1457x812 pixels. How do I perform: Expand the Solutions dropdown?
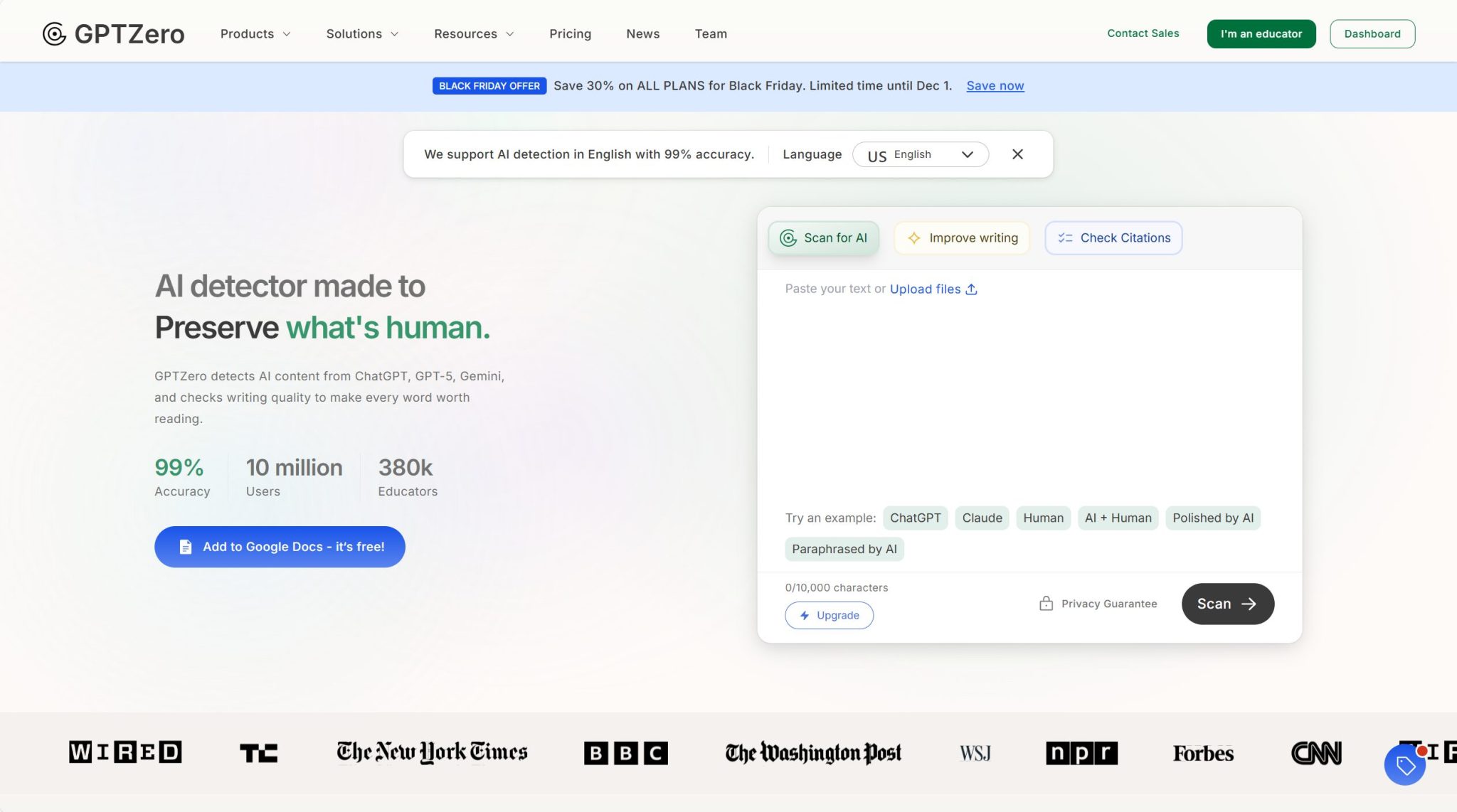coord(362,33)
